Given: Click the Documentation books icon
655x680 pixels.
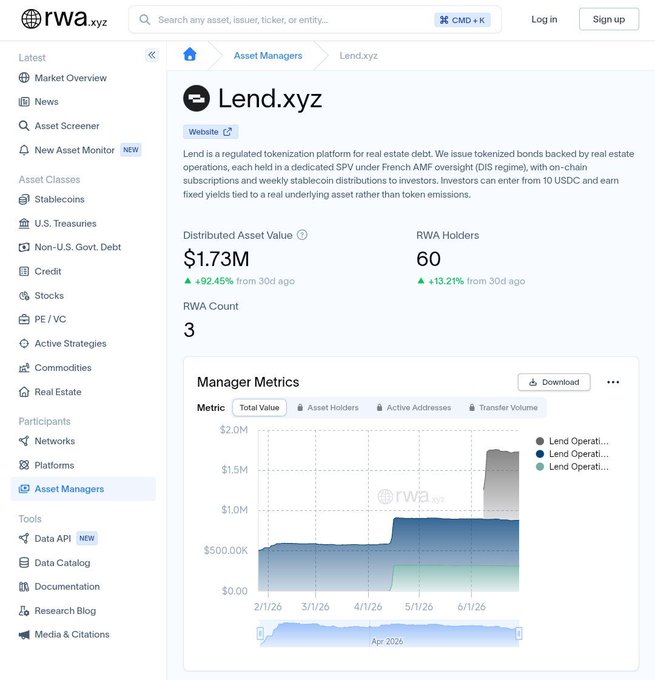Looking at the screenshot, I should click(x=24, y=587).
